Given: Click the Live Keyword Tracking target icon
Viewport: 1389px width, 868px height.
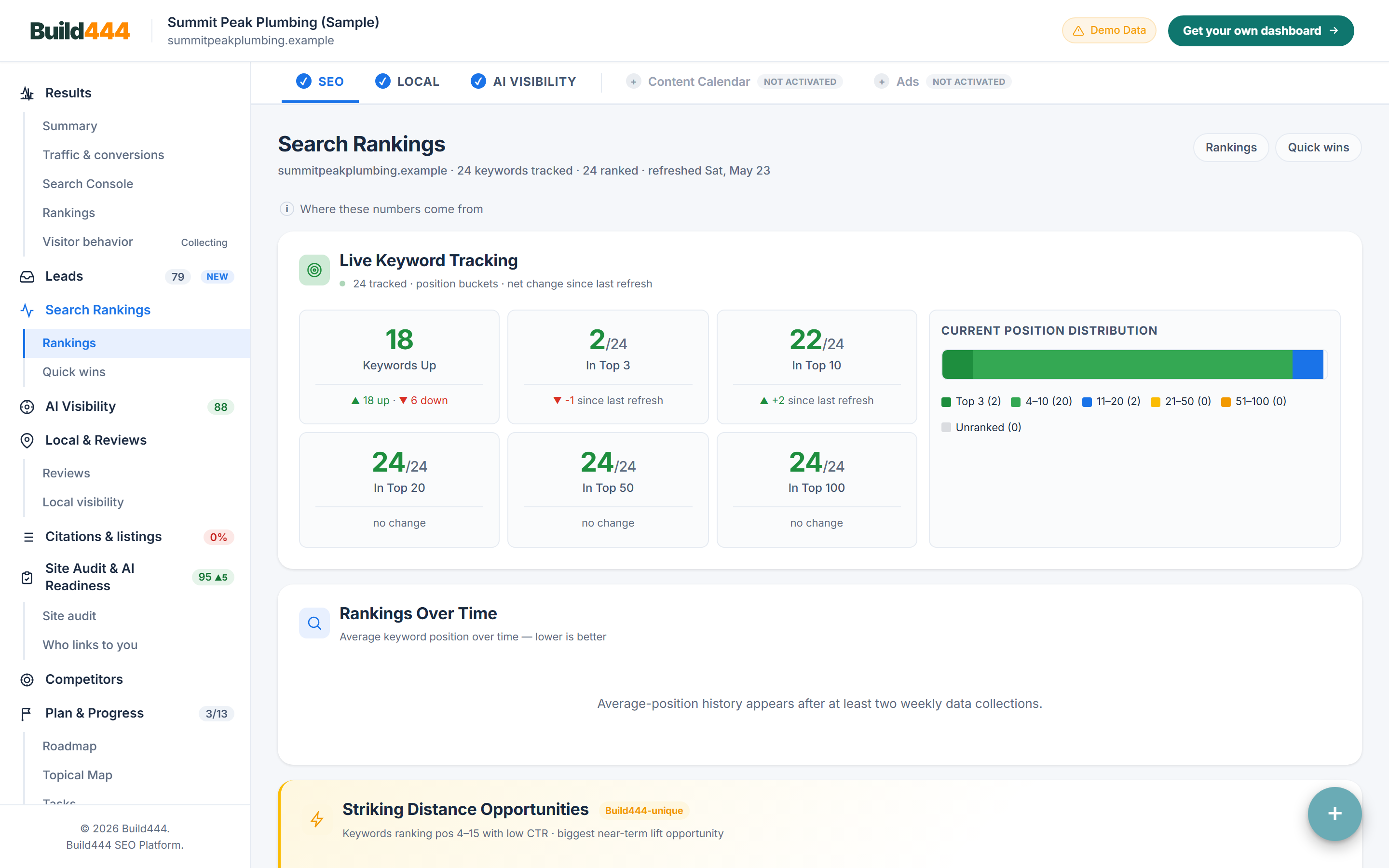Looking at the screenshot, I should pyautogui.click(x=314, y=270).
